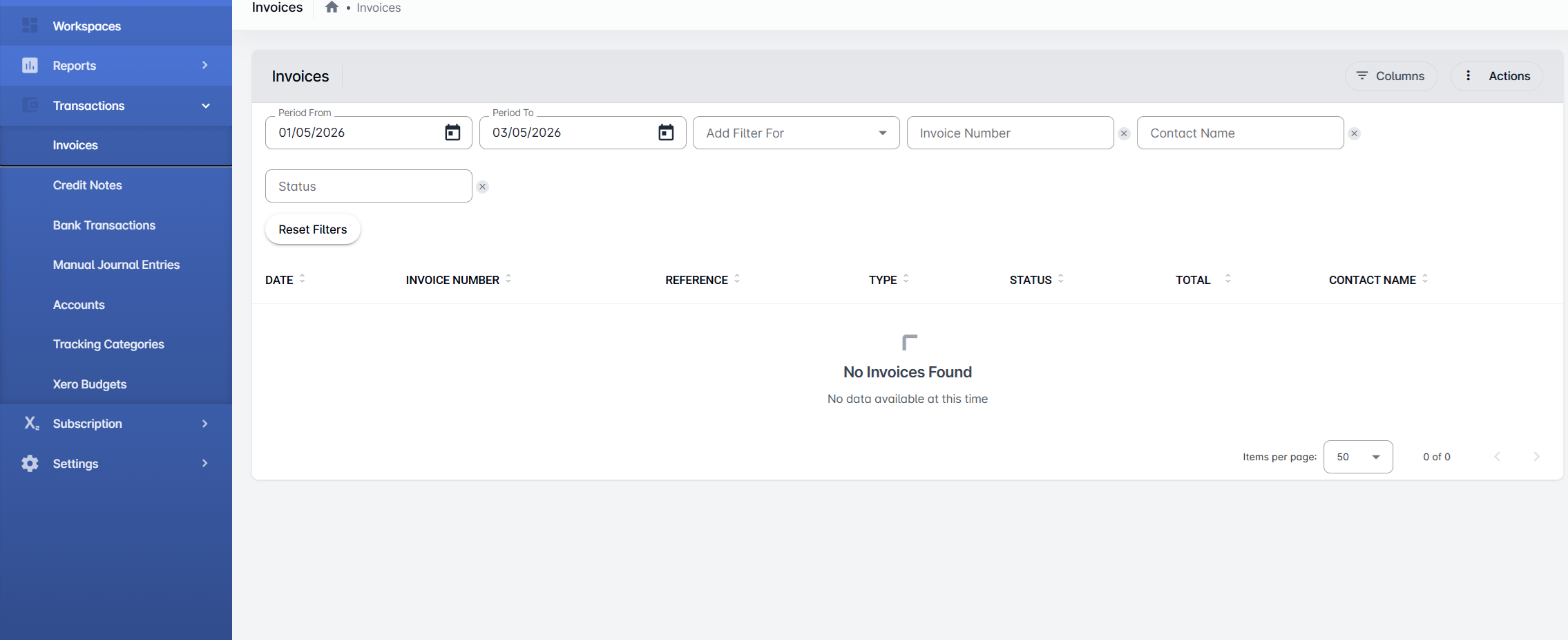This screenshot has height=640, width=1568.
Task: Expand the Reports menu chevron
Action: [204, 65]
